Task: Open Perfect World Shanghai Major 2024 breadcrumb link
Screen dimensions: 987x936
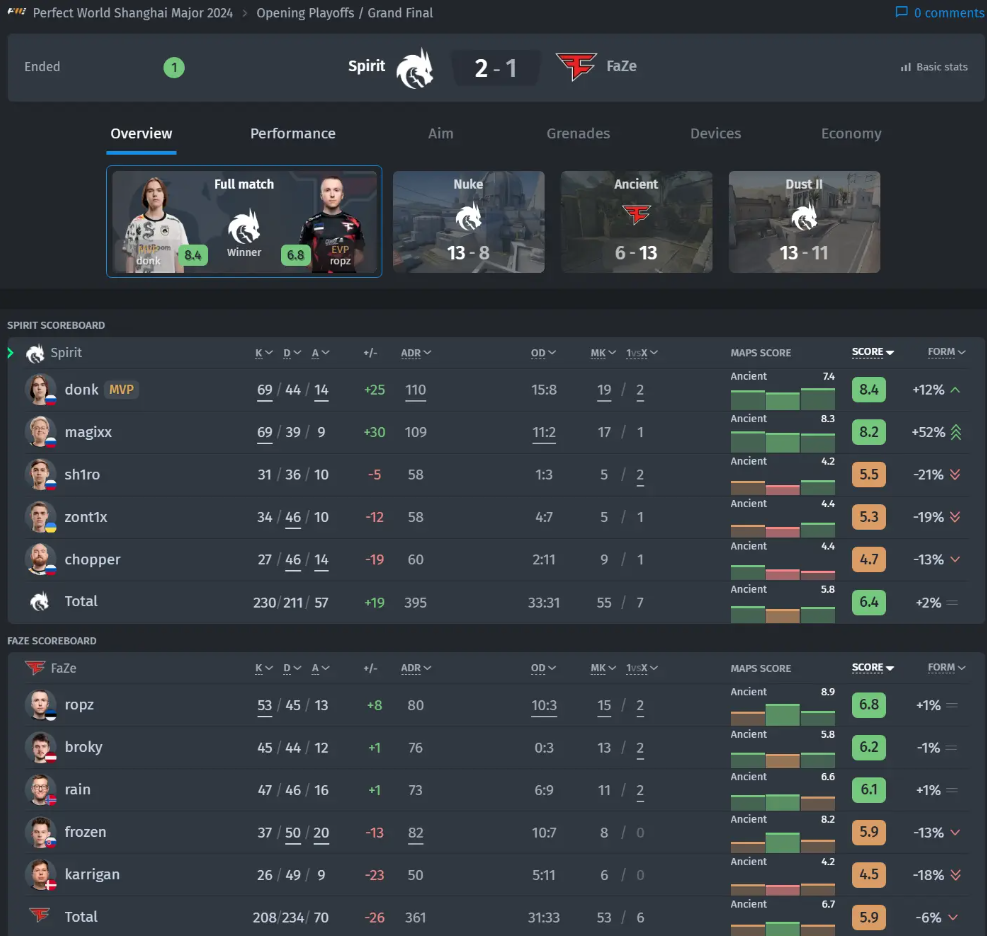Action: coord(133,13)
